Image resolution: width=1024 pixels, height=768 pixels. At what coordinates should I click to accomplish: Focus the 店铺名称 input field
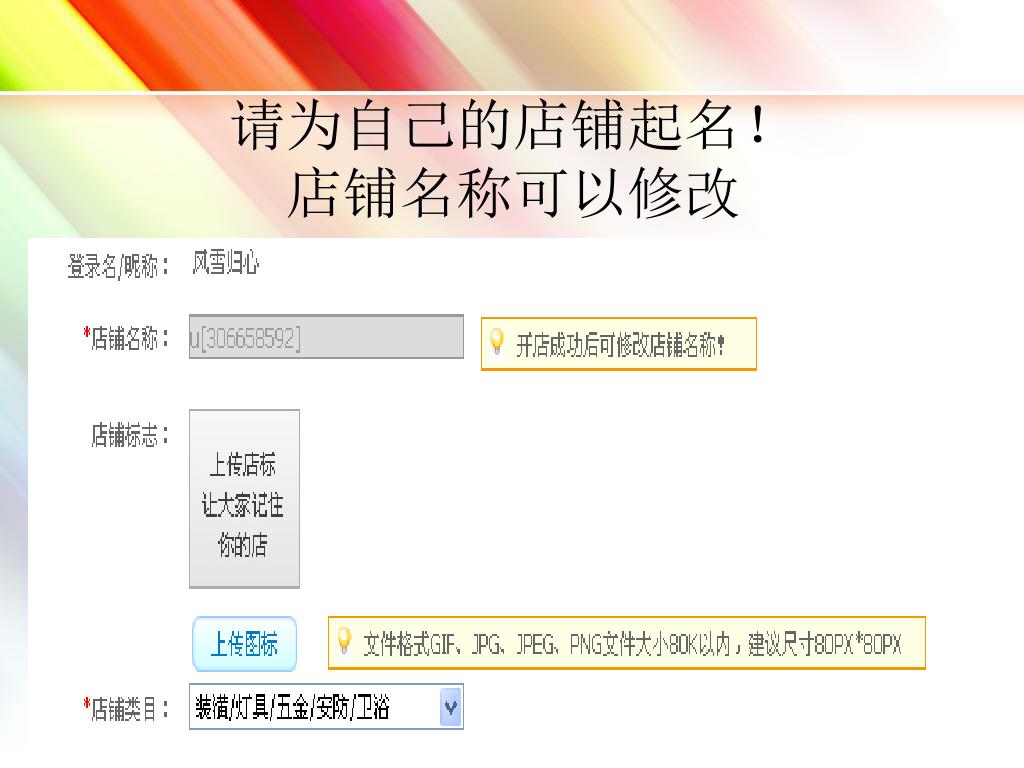coord(326,337)
